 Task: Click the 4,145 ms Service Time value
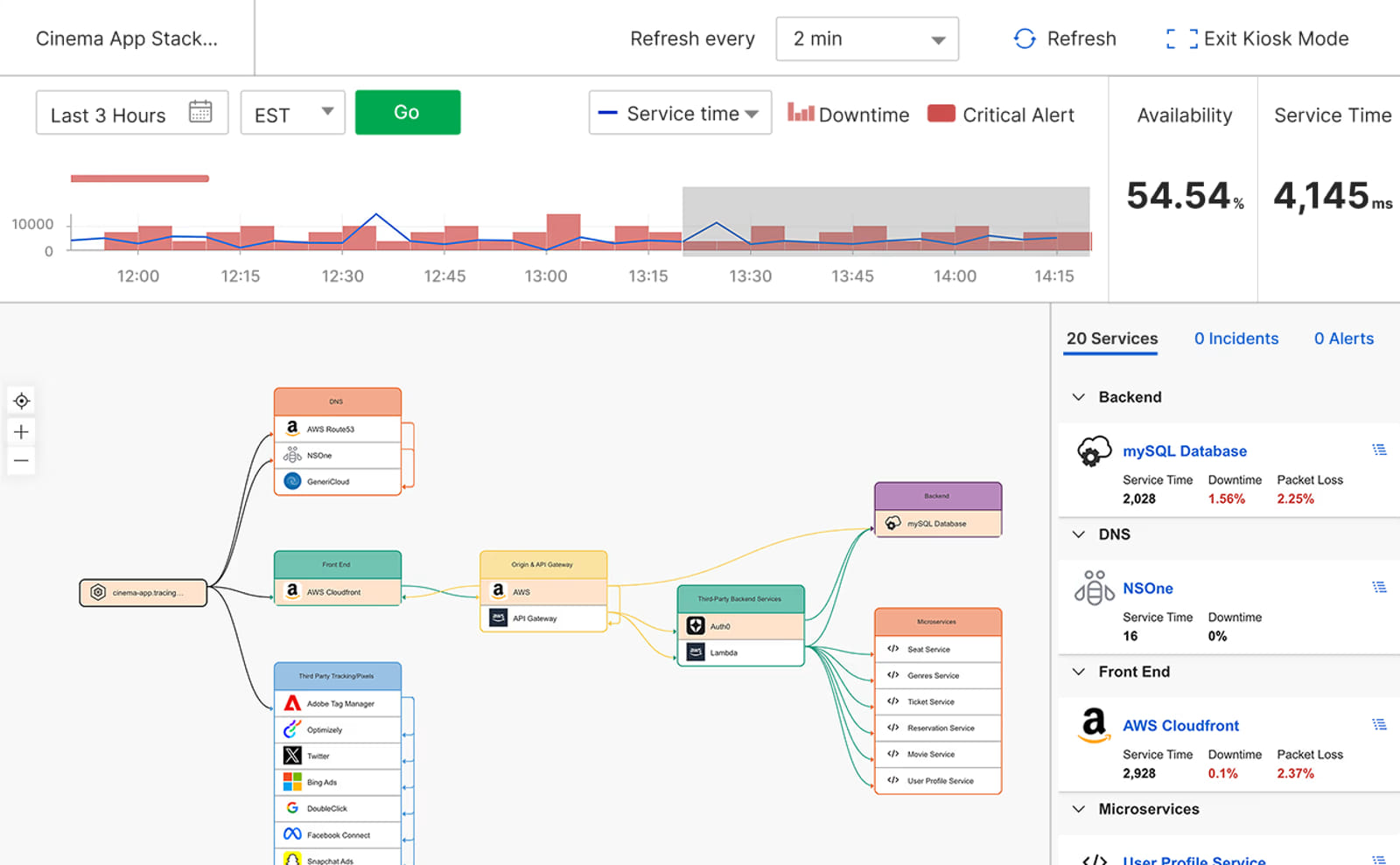(x=1333, y=196)
